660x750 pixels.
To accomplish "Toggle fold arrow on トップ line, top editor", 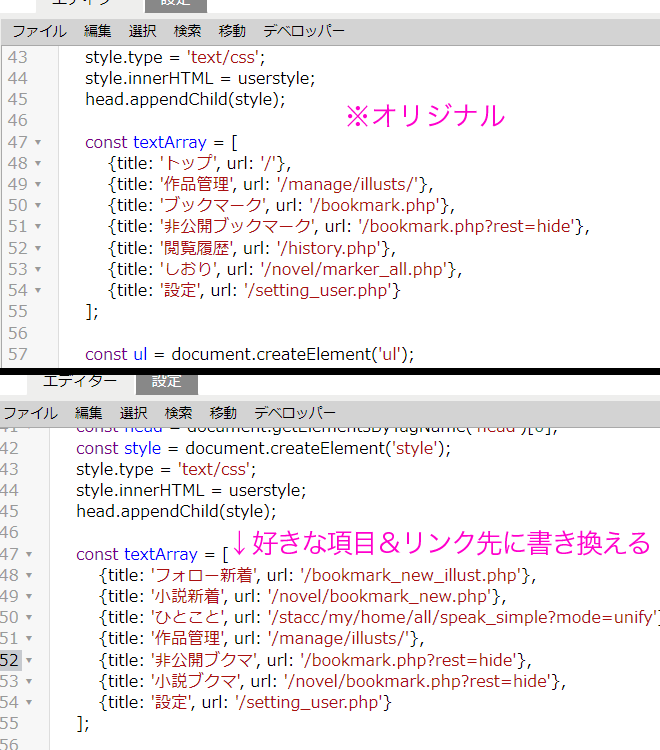I will tap(38, 164).
